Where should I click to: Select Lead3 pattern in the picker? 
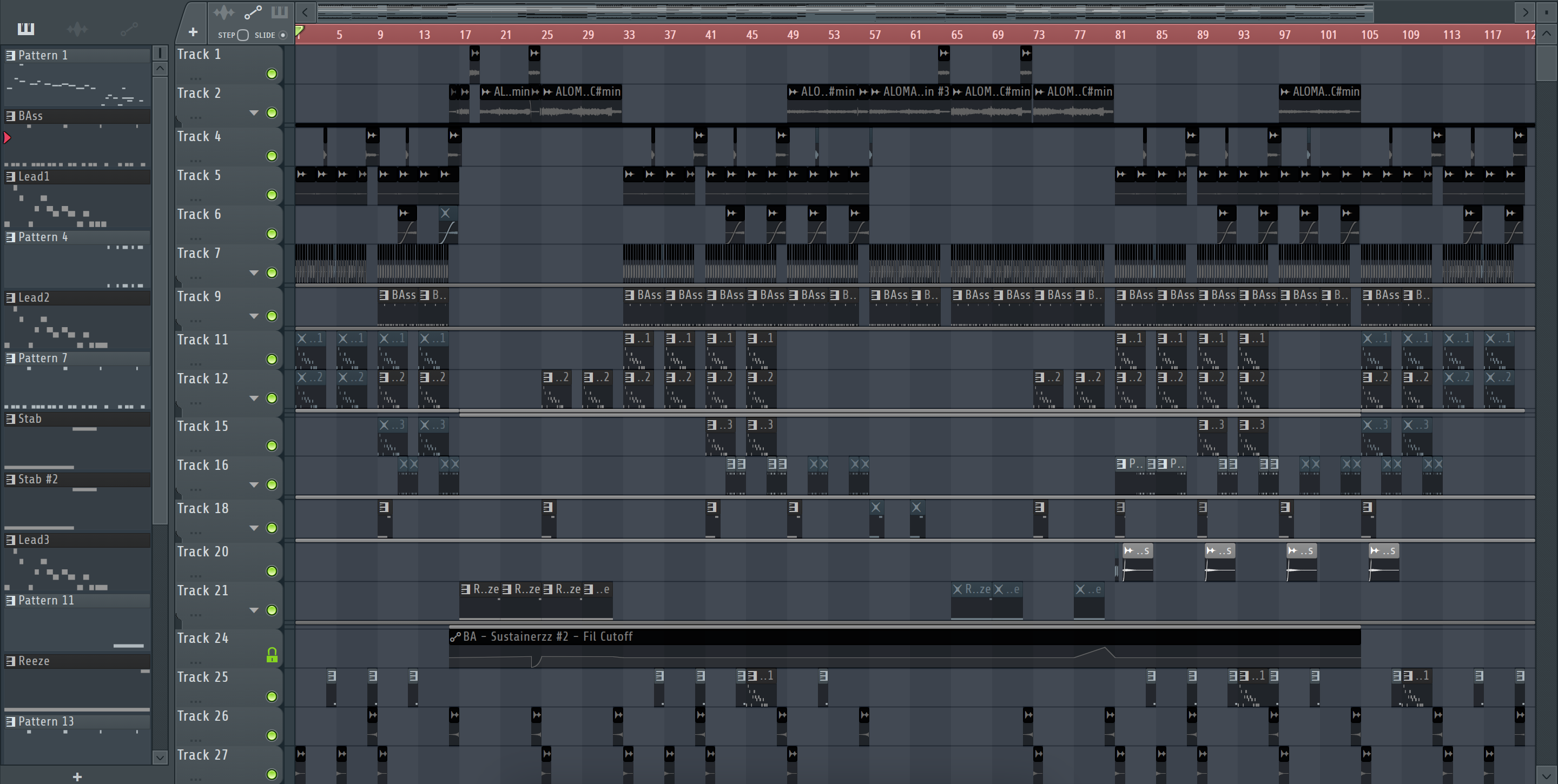tap(77, 540)
